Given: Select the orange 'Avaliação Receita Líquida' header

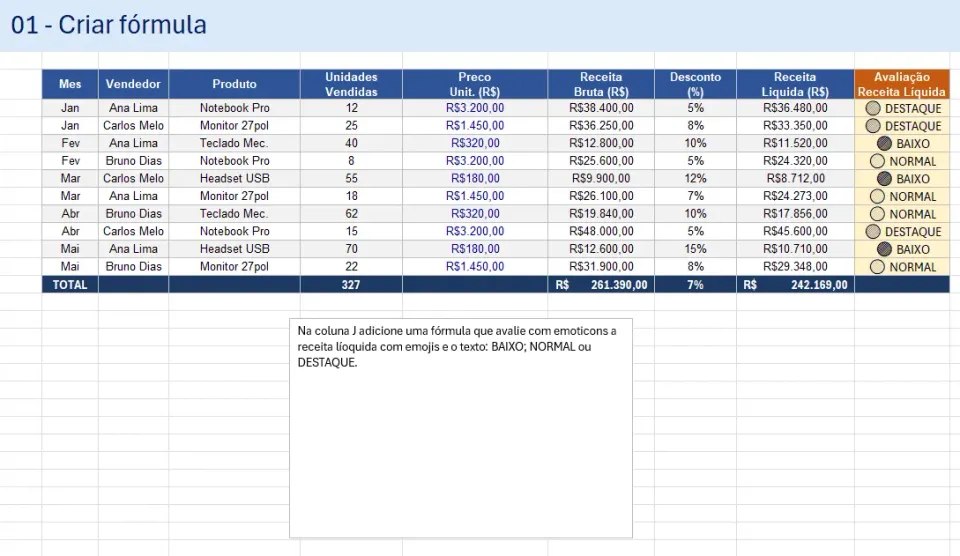Looking at the screenshot, I should click(x=902, y=84).
